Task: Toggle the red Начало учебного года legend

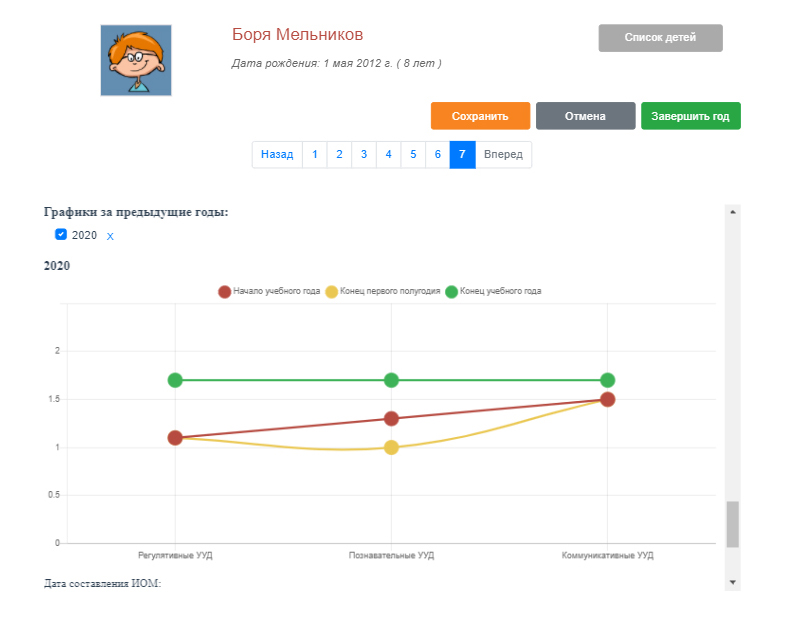Action: coord(269,292)
